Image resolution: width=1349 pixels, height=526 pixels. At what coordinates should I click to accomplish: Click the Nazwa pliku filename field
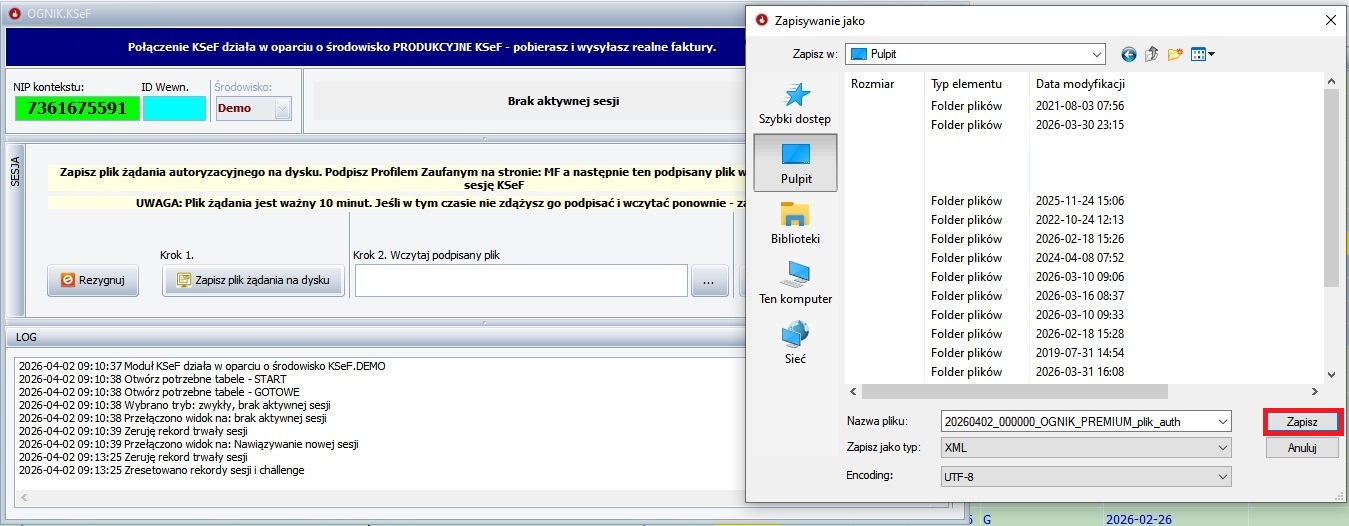[1078, 422]
